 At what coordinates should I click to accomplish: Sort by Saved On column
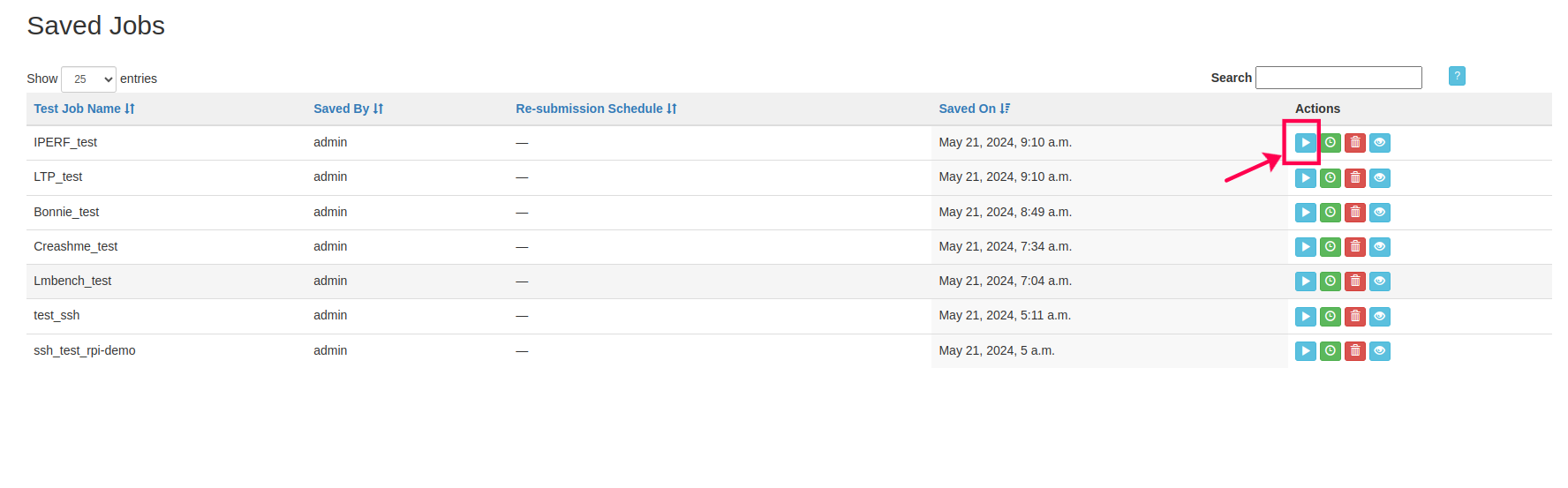(974, 109)
